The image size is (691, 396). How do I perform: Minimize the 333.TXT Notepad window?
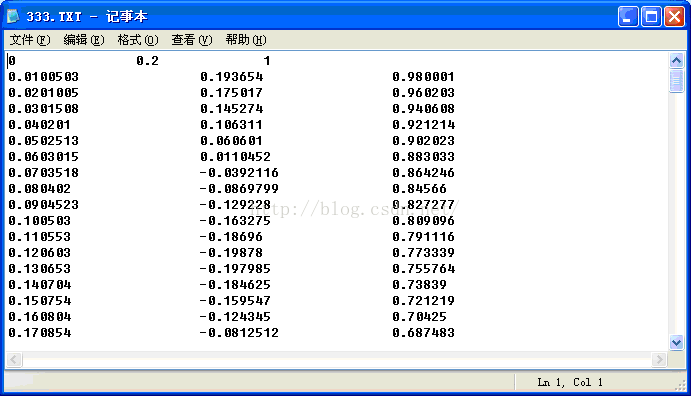point(628,17)
